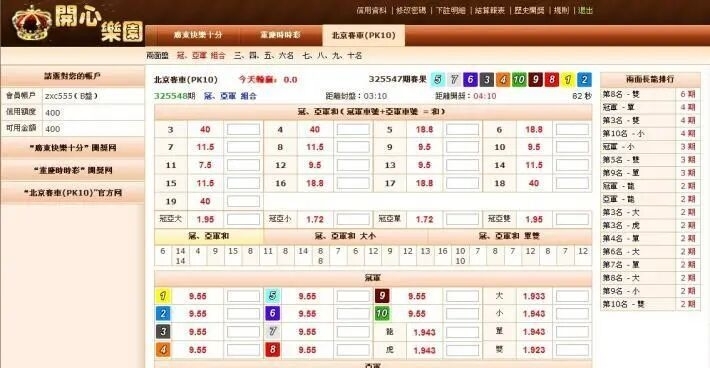Click the bet input field for 冠亞大

[x=243, y=220]
